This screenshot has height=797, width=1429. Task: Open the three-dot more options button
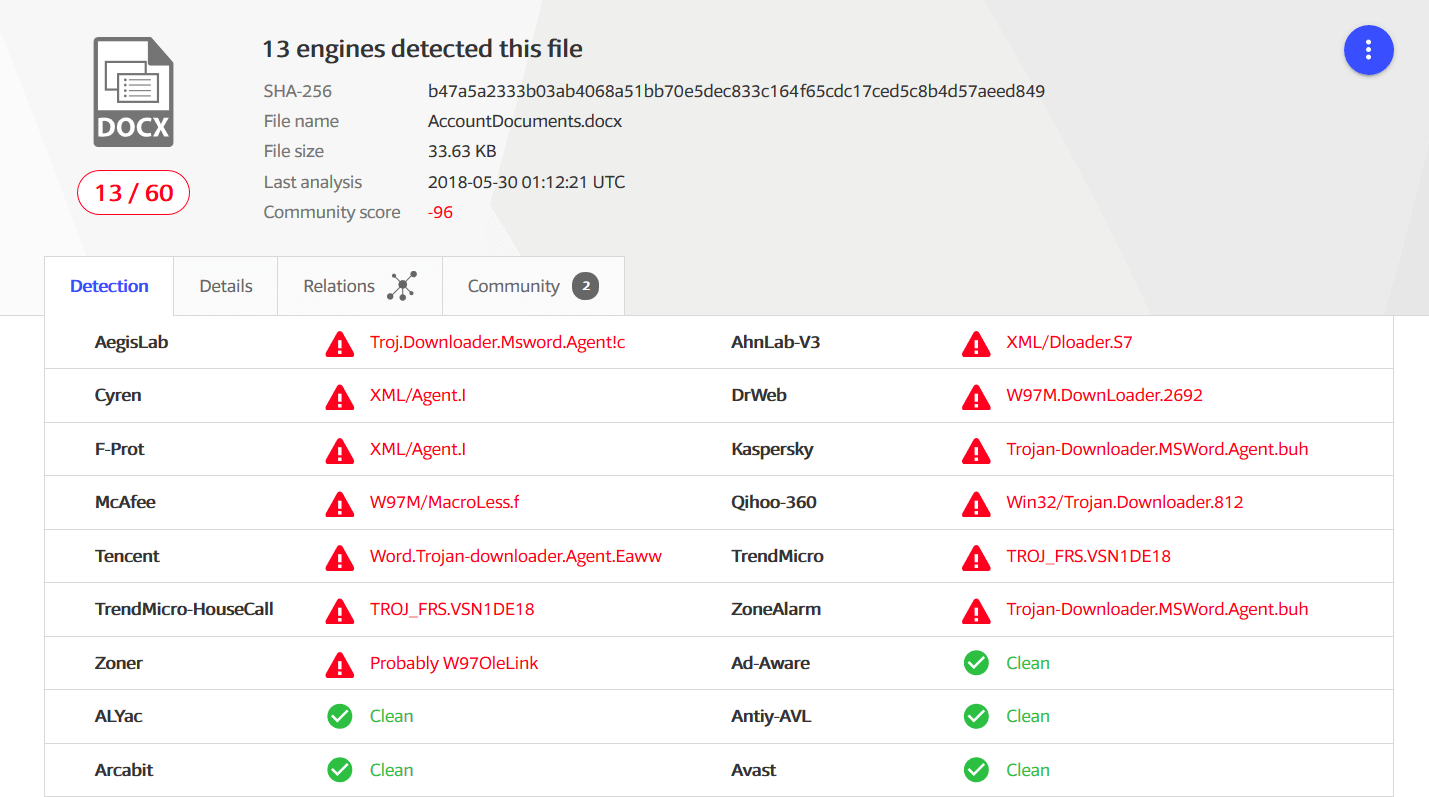tap(1368, 49)
